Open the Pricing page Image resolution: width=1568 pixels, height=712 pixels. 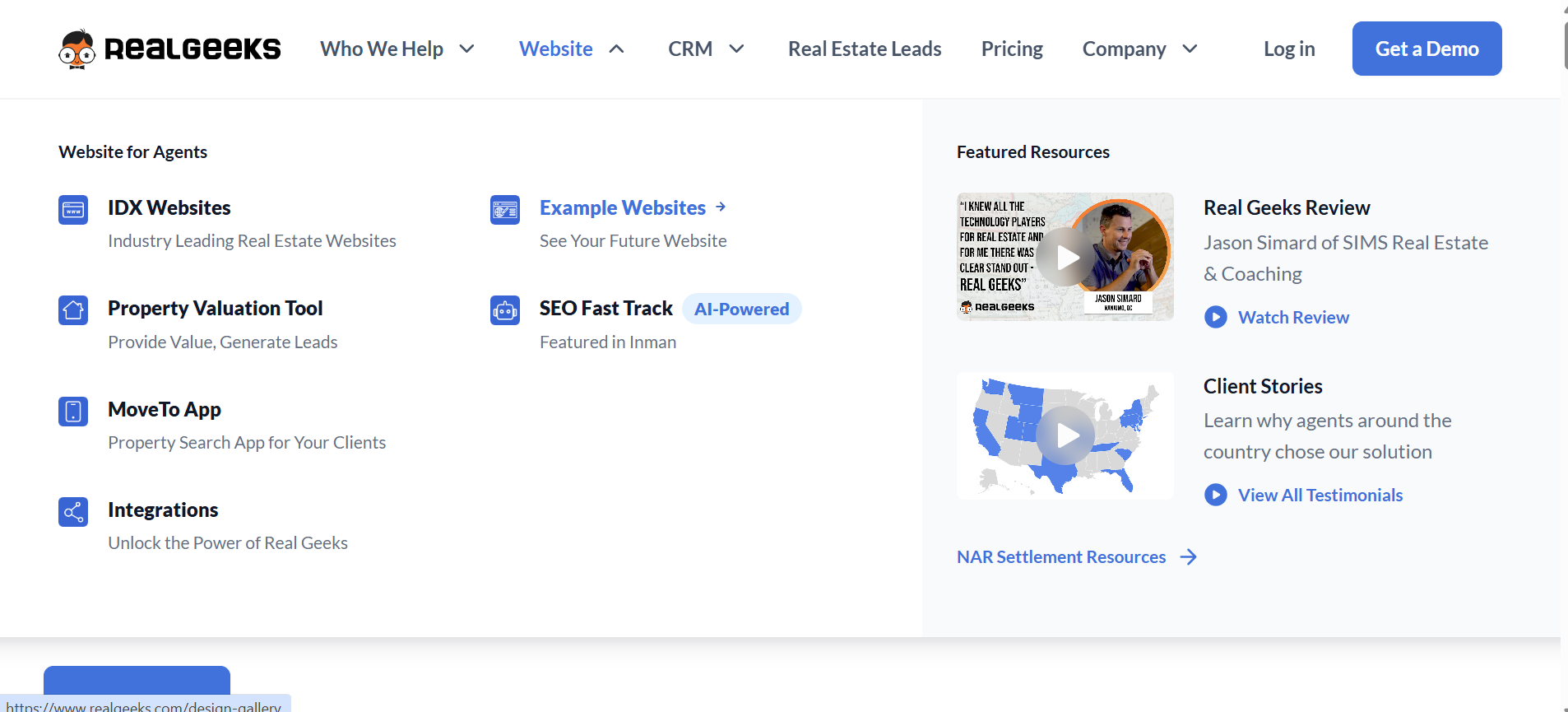(x=1012, y=49)
